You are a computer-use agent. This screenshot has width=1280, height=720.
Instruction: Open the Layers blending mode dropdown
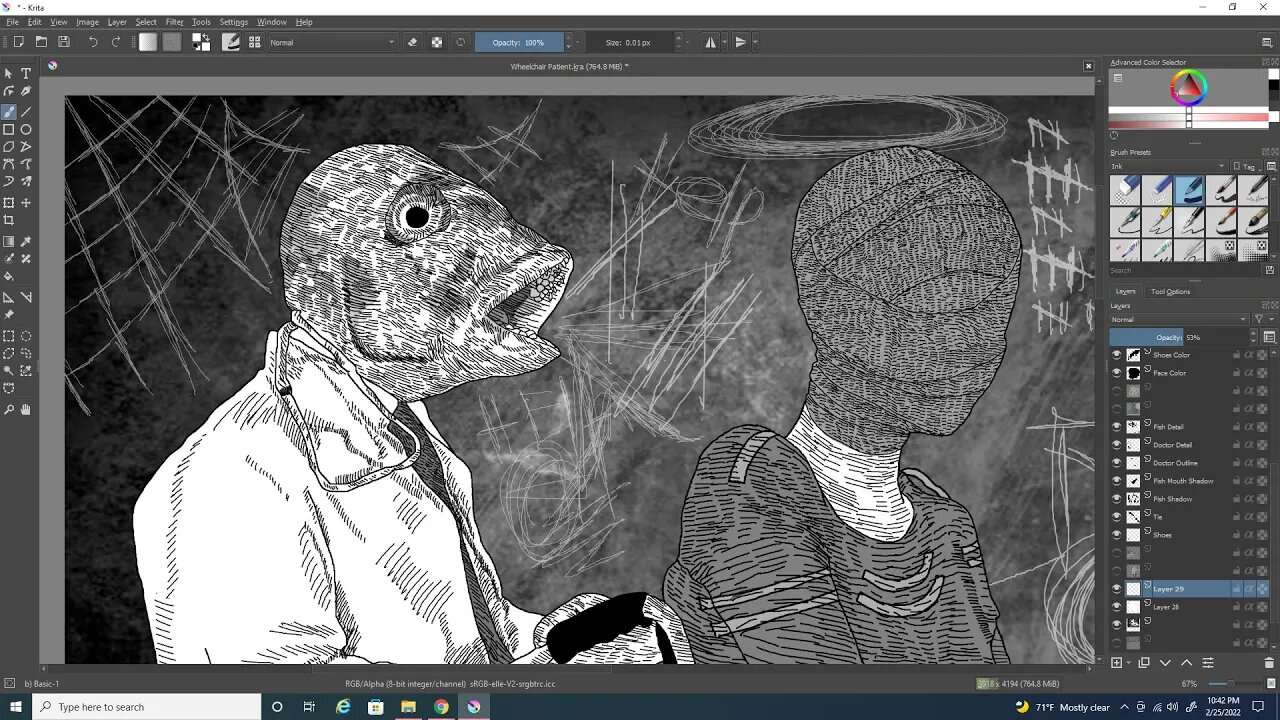[1179, 319]
